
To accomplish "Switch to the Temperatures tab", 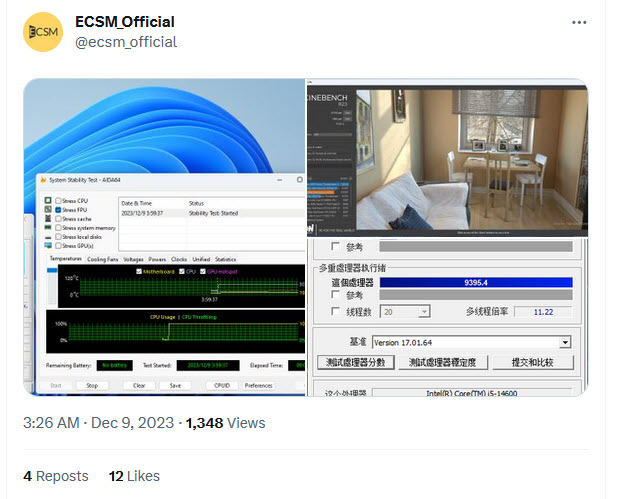I will [65, 259].
